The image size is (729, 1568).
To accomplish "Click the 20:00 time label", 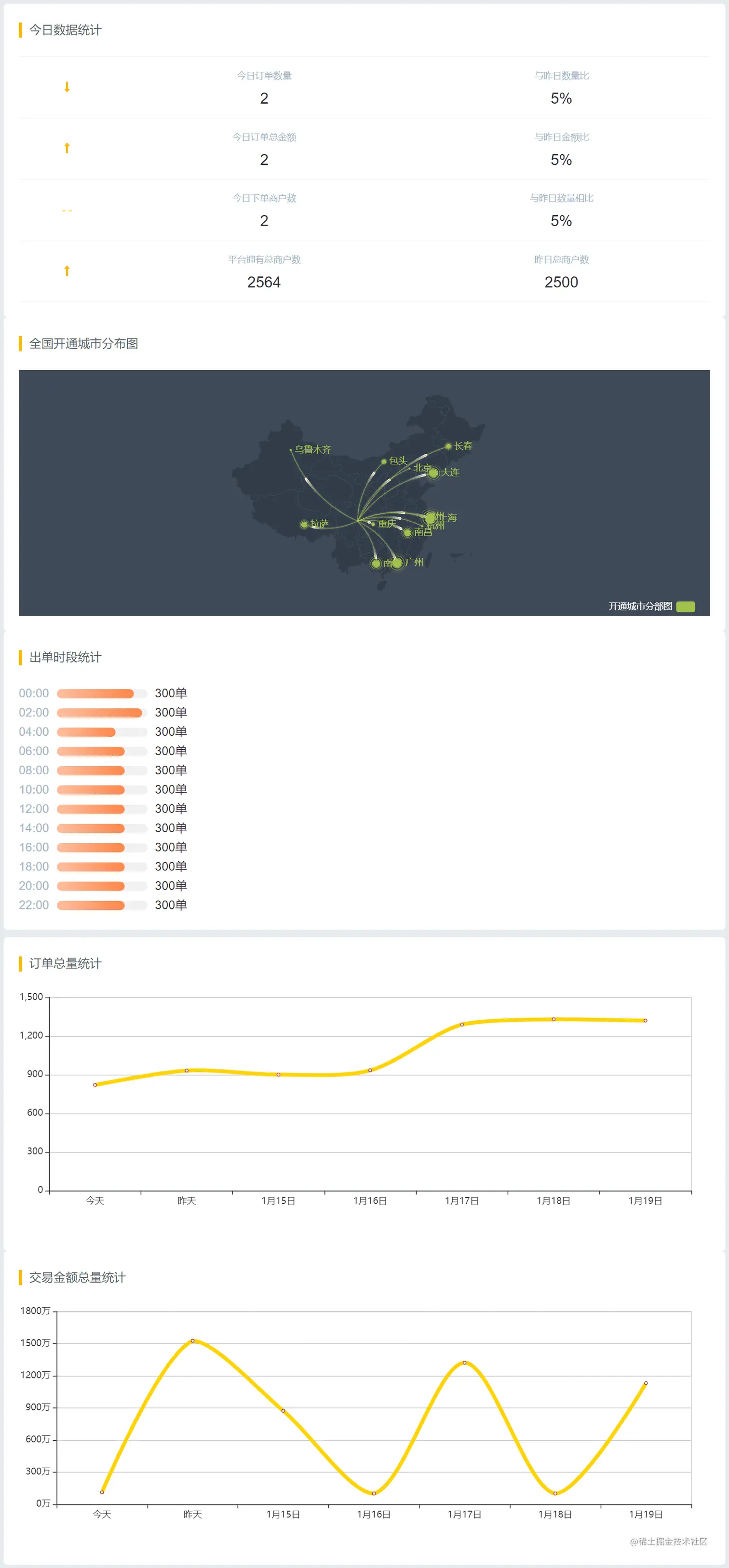I will point(34,886).
